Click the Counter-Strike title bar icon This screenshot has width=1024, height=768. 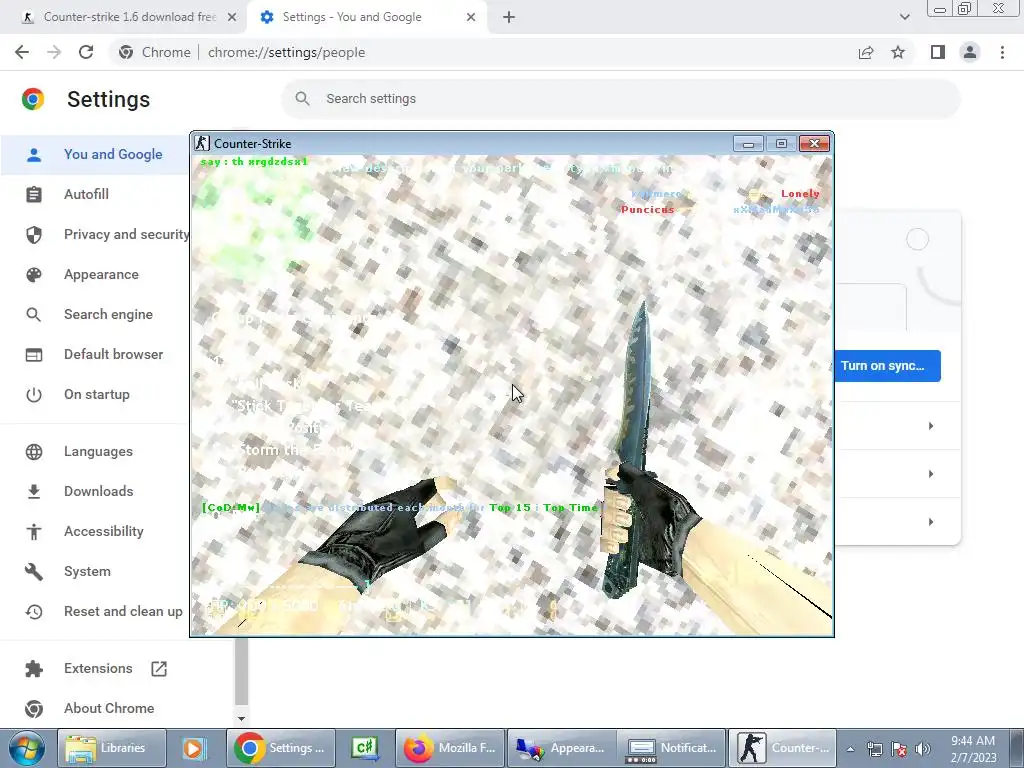tap(202, 144)
